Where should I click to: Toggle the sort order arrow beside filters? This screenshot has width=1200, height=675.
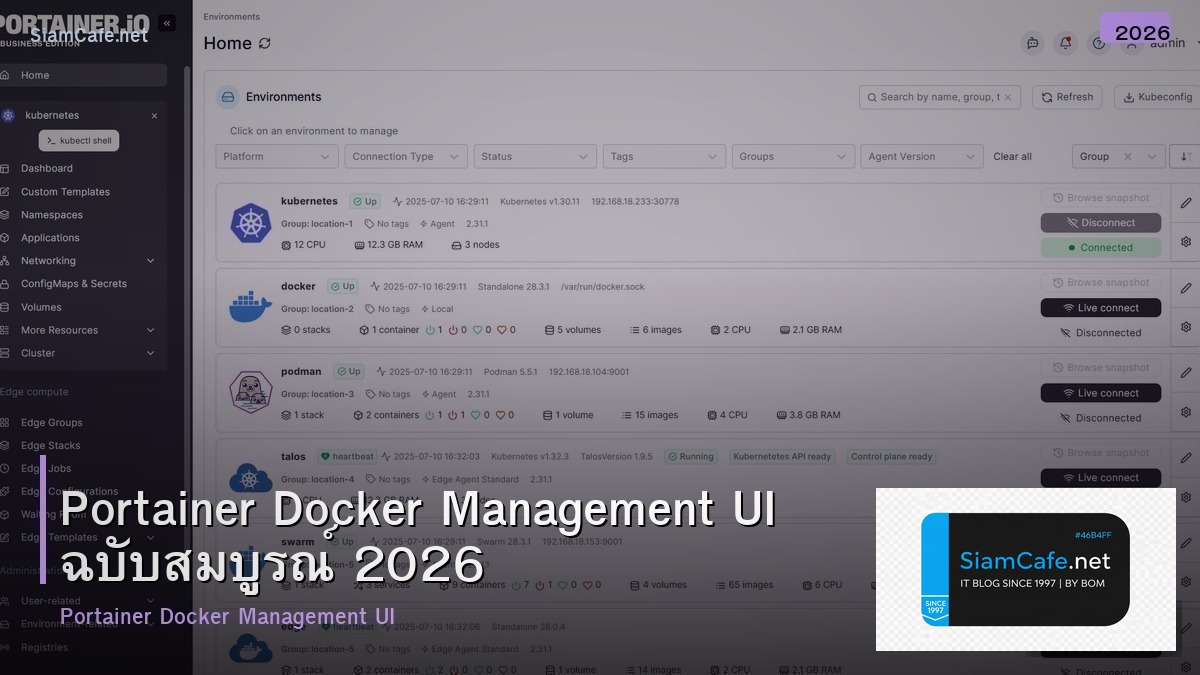(1184, 156)
